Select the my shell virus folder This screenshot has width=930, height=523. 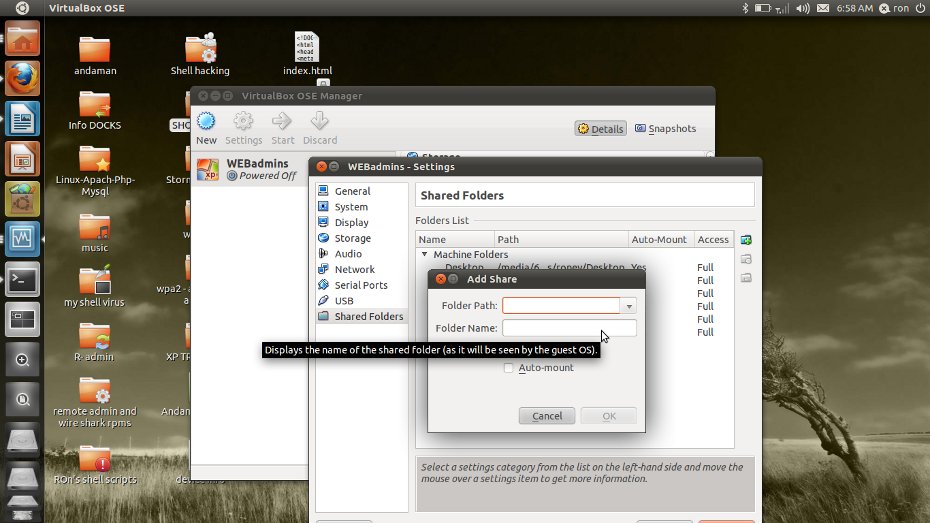pos(94,286)
